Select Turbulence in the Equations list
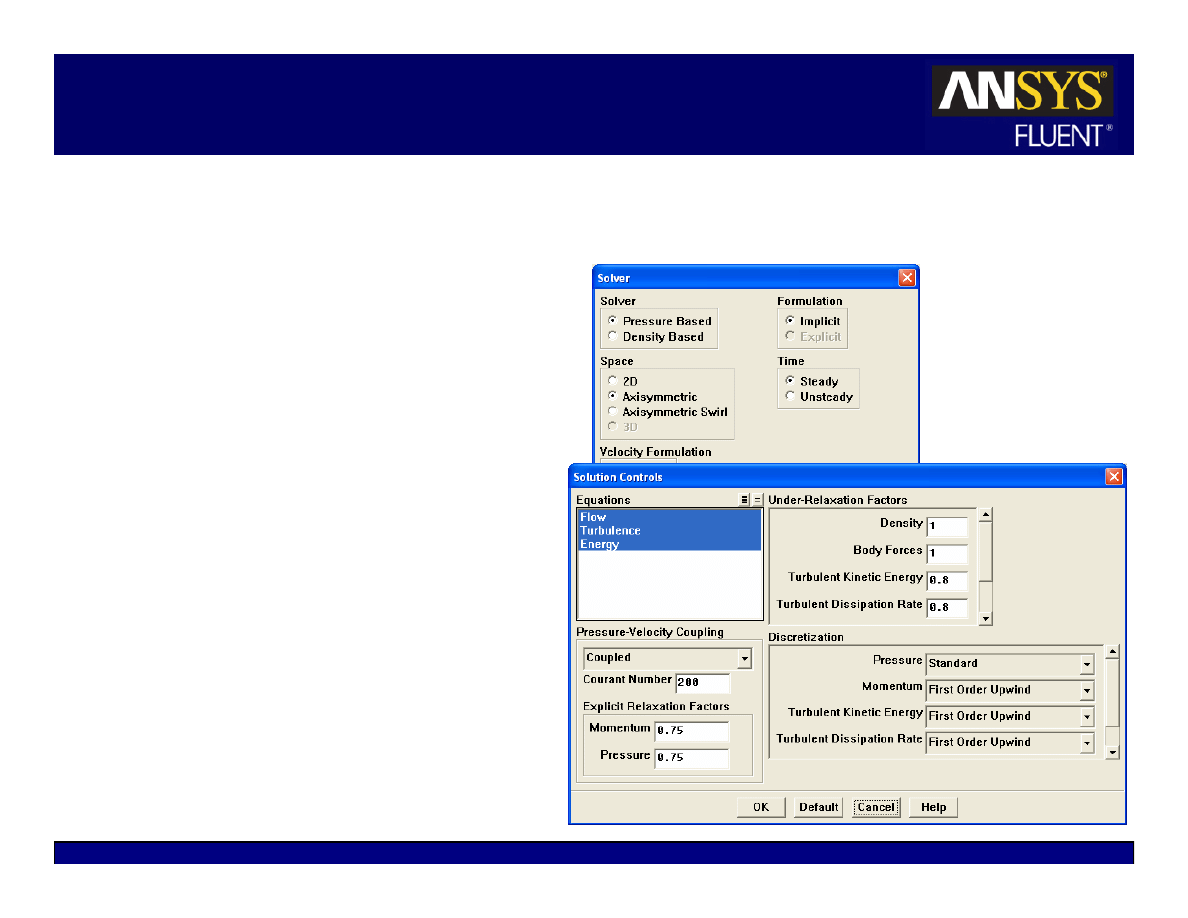This screenshot has height=918, width=1188. [610, 531]
